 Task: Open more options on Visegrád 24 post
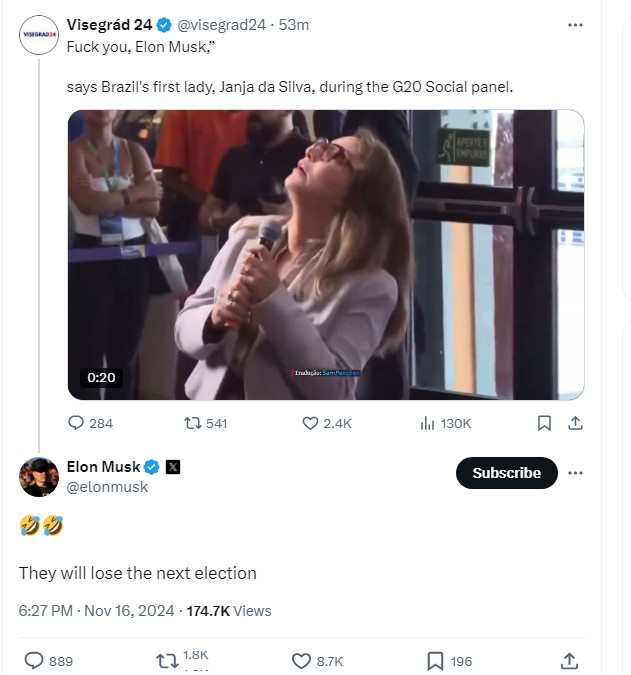point(574,24)
